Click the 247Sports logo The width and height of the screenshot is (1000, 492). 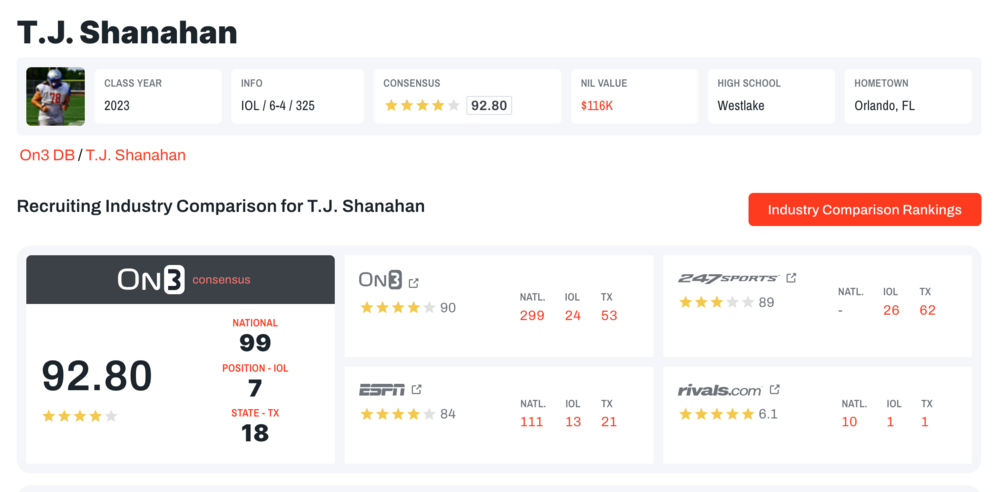(x=727, y=278)
